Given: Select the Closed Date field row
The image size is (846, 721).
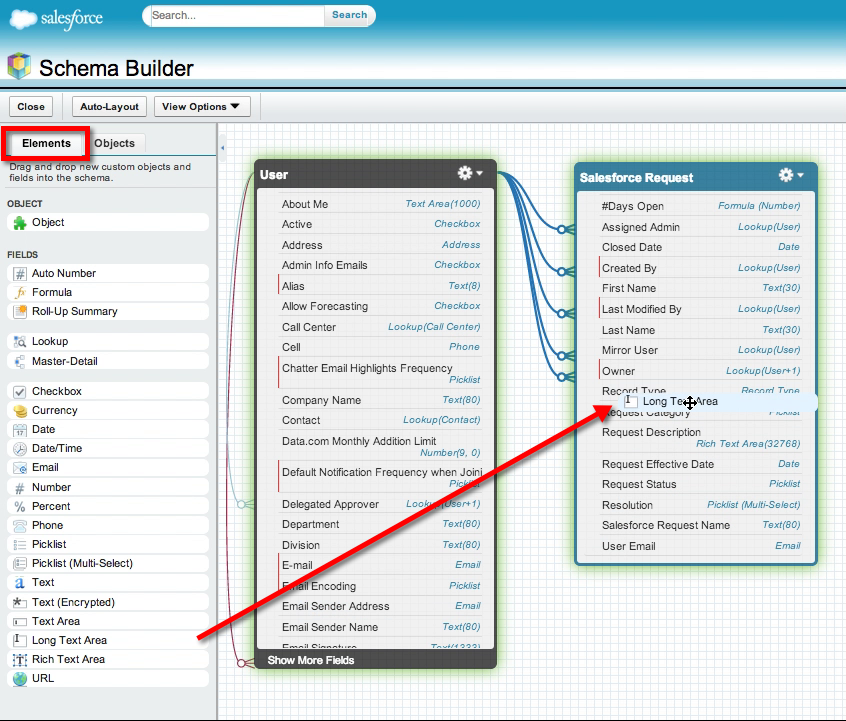Looking at the screenshot, I should pyautogui.click(x=700, y=247).
